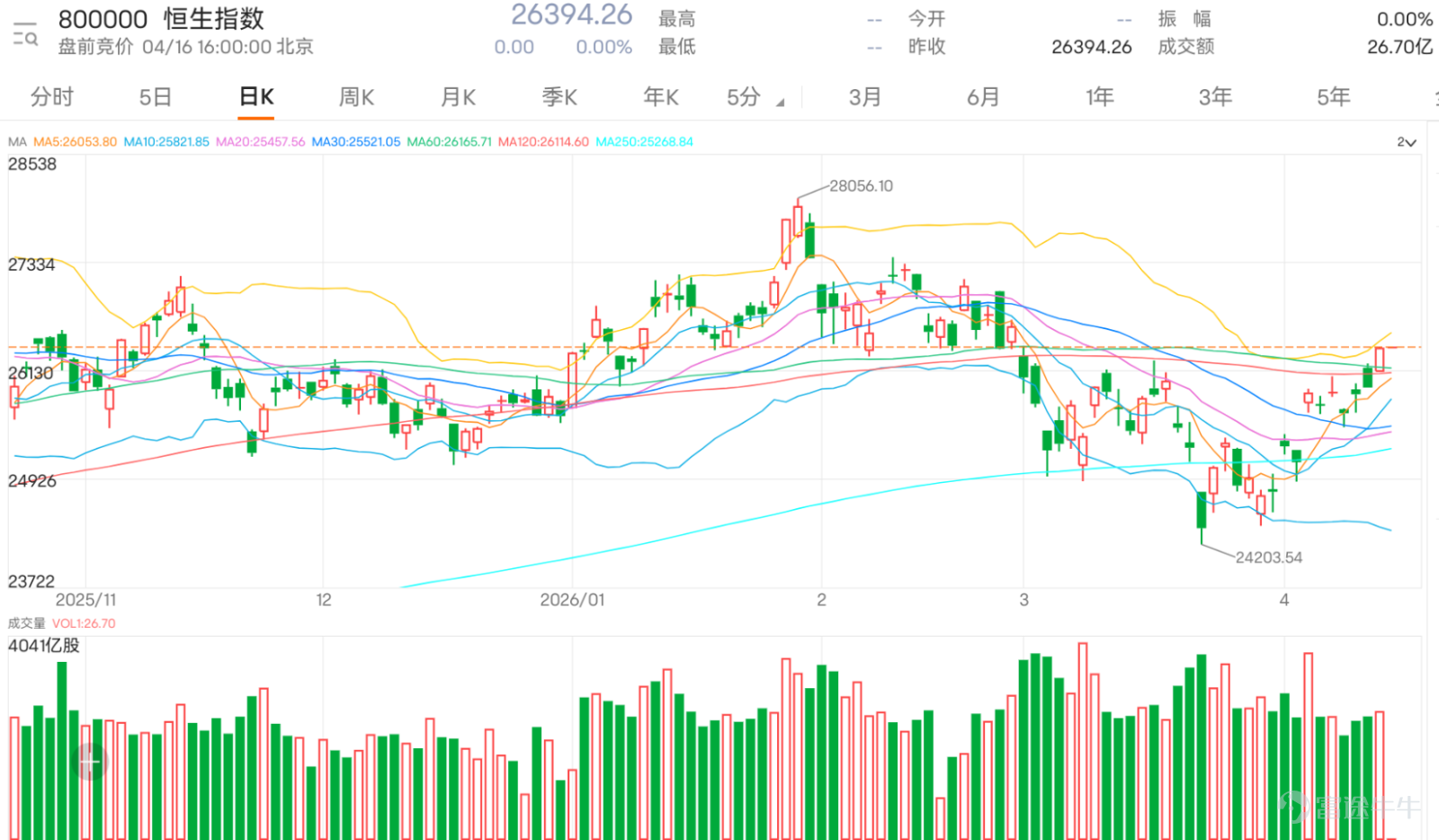
Task: Select the 年K chart tab
Action: [661, 97]
